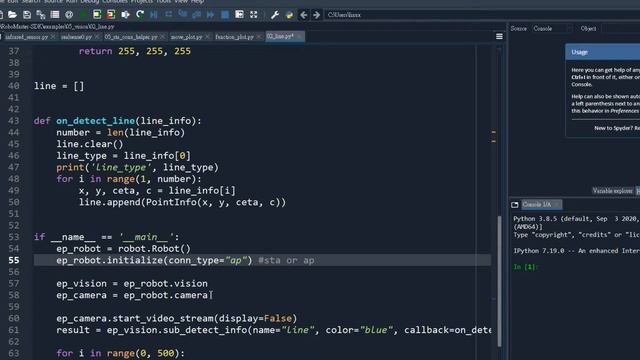Click the IPython prompt In [1]:
Image resolution: width=640 pixels, height=360 pixels.
pos(526,267)
